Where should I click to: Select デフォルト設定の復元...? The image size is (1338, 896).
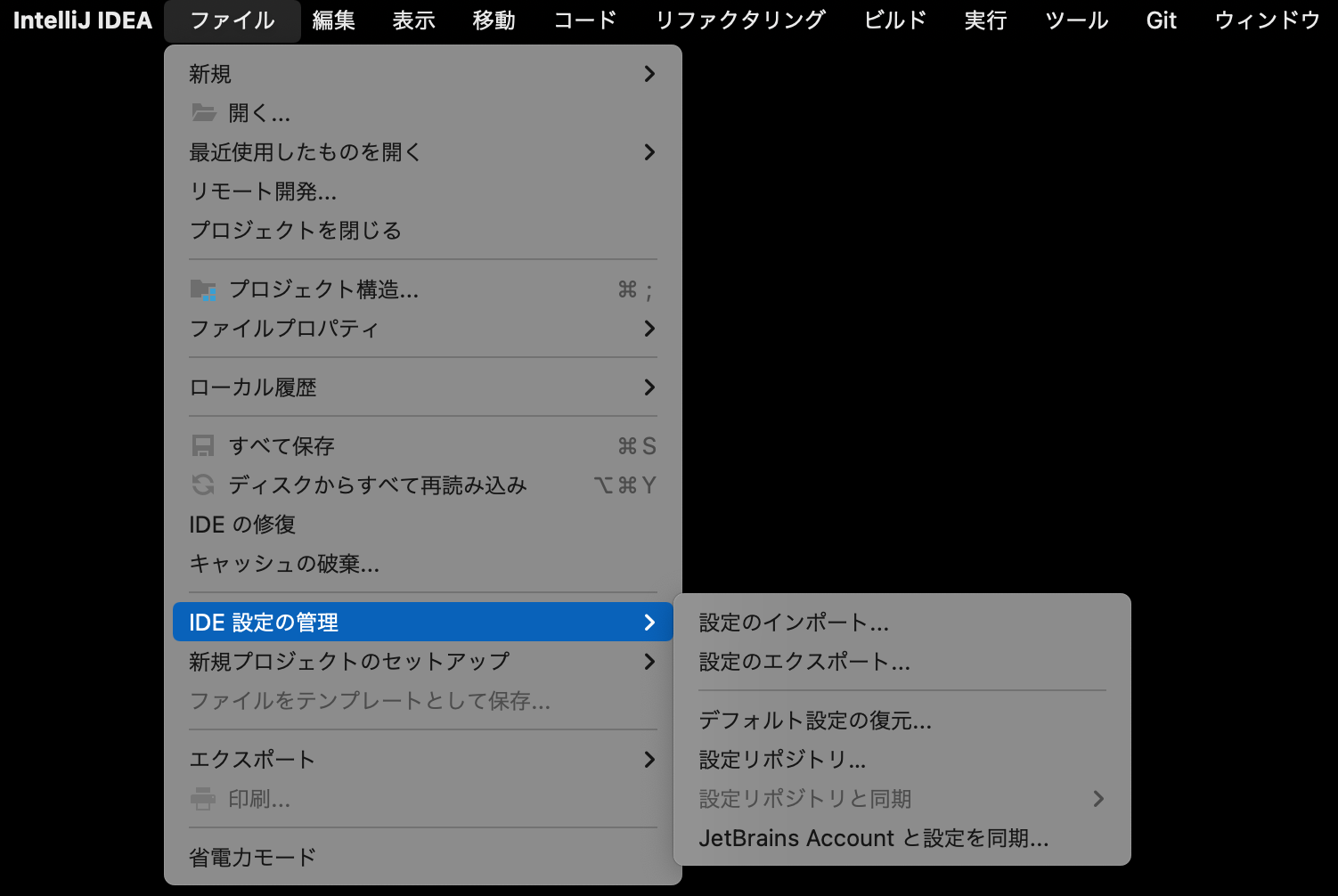tap(902, 721)
